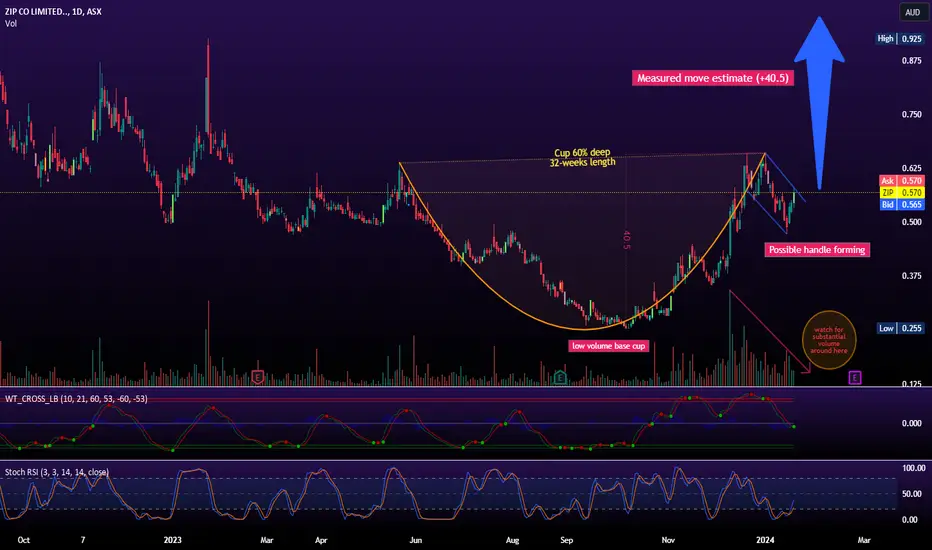Screen dimensions: 932x550
Task: Click the Bid 0.565 price tag
Action: [x=901, y=205]
